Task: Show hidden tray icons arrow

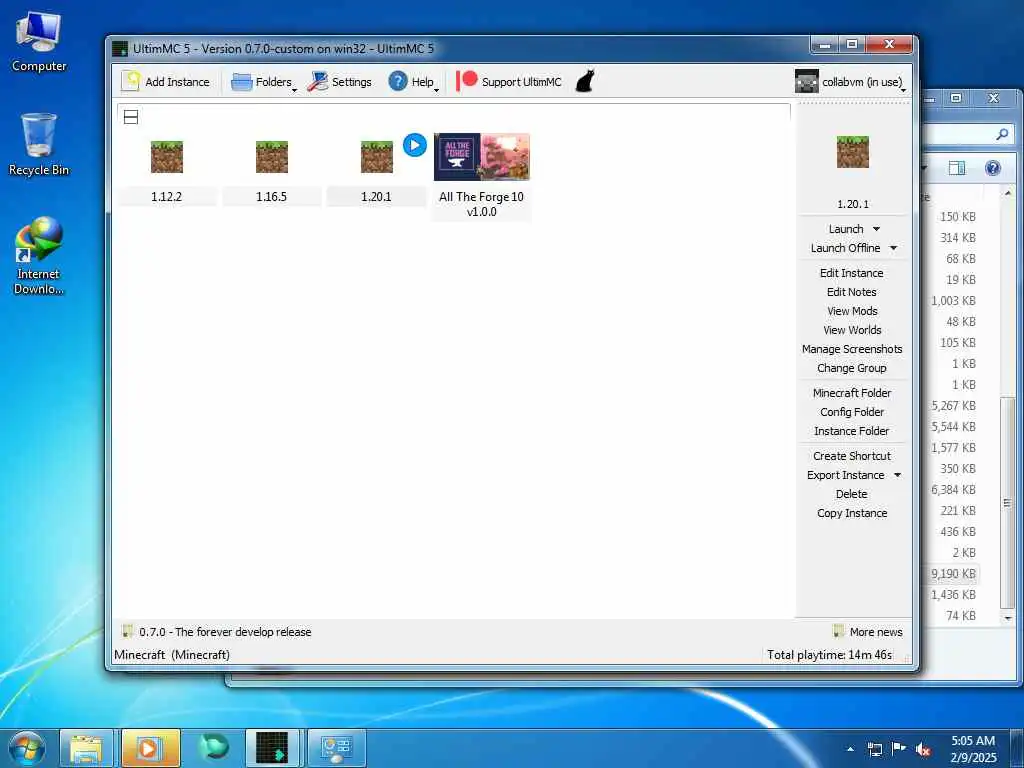Action: point(850,749)
